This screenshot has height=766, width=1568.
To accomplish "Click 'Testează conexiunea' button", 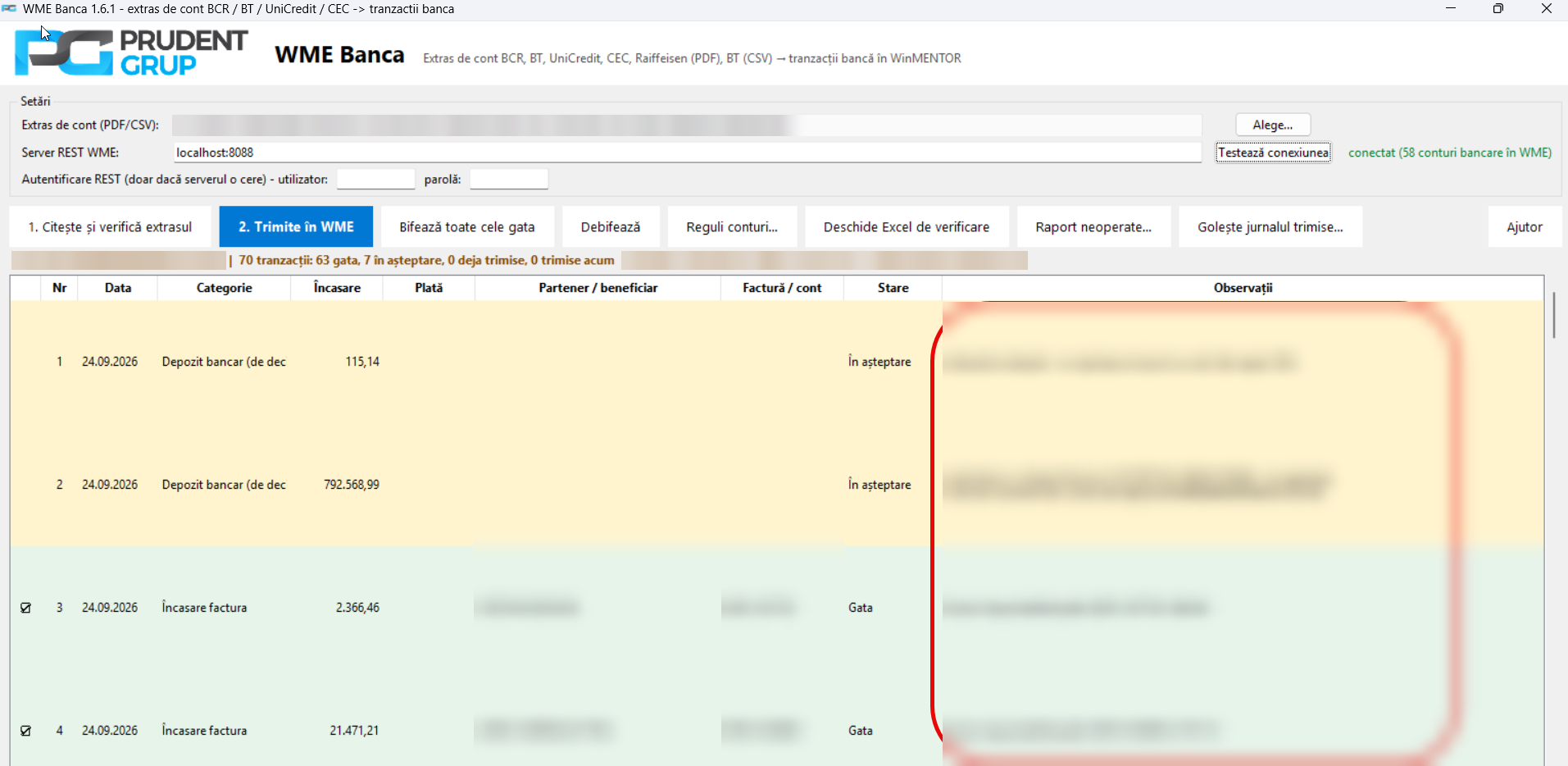I will 1273,153.
